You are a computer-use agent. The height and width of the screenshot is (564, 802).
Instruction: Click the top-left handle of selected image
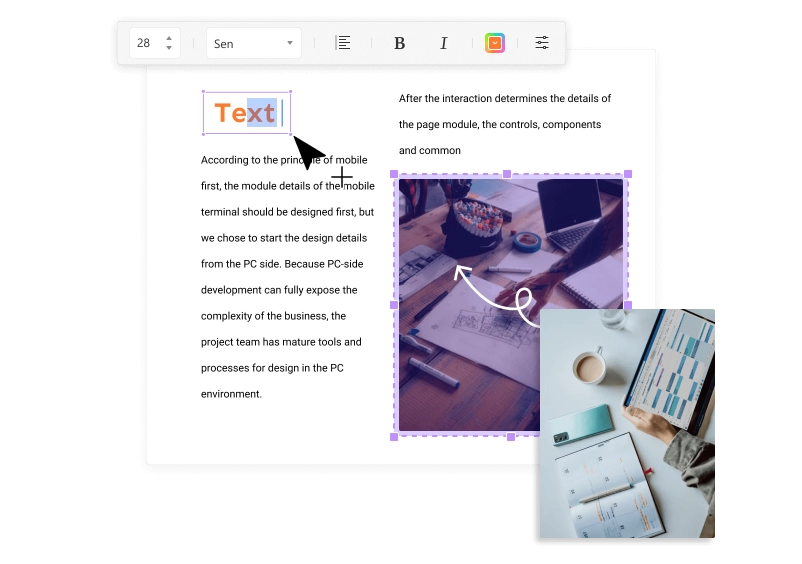tap(394, 174)
